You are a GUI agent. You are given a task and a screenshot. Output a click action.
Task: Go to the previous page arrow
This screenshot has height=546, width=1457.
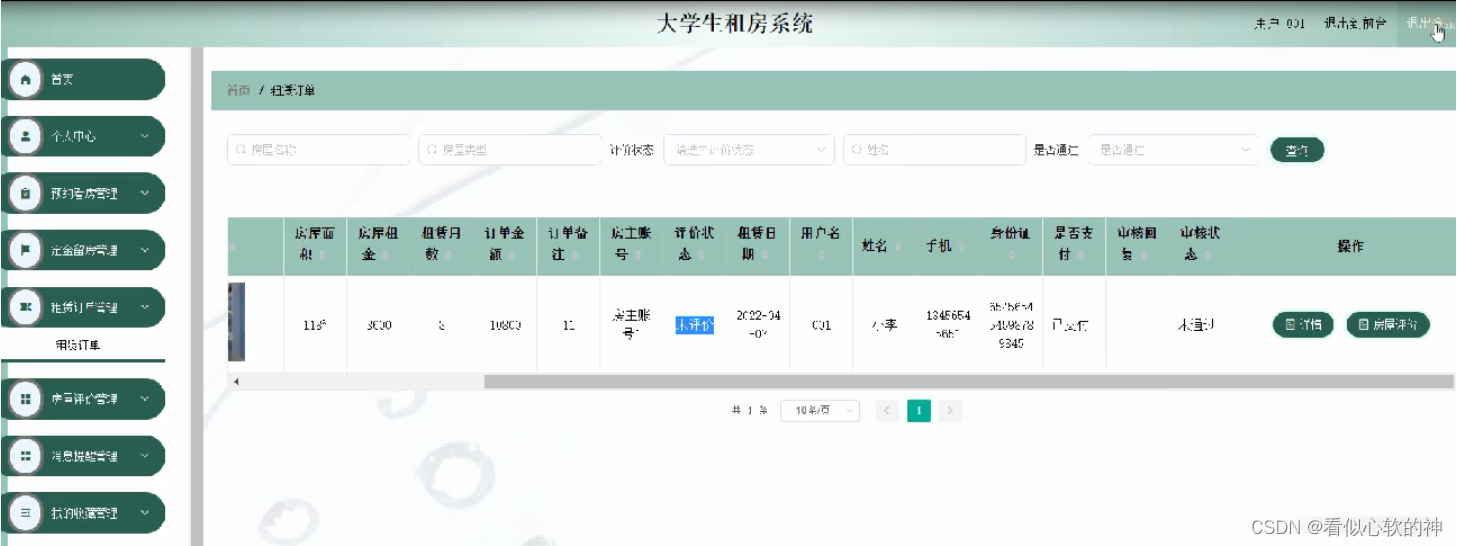pyautogui.click(x=887, y=410)
